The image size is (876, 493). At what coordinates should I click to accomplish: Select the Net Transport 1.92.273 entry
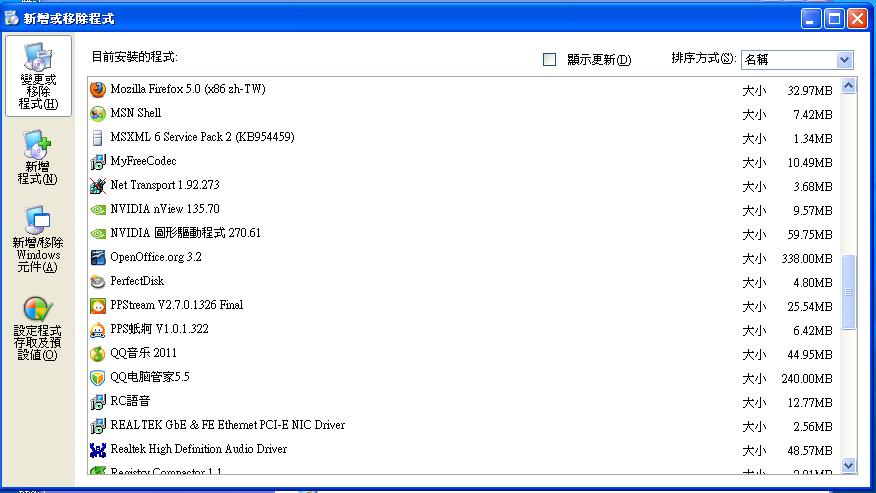(x=464, y=186)
